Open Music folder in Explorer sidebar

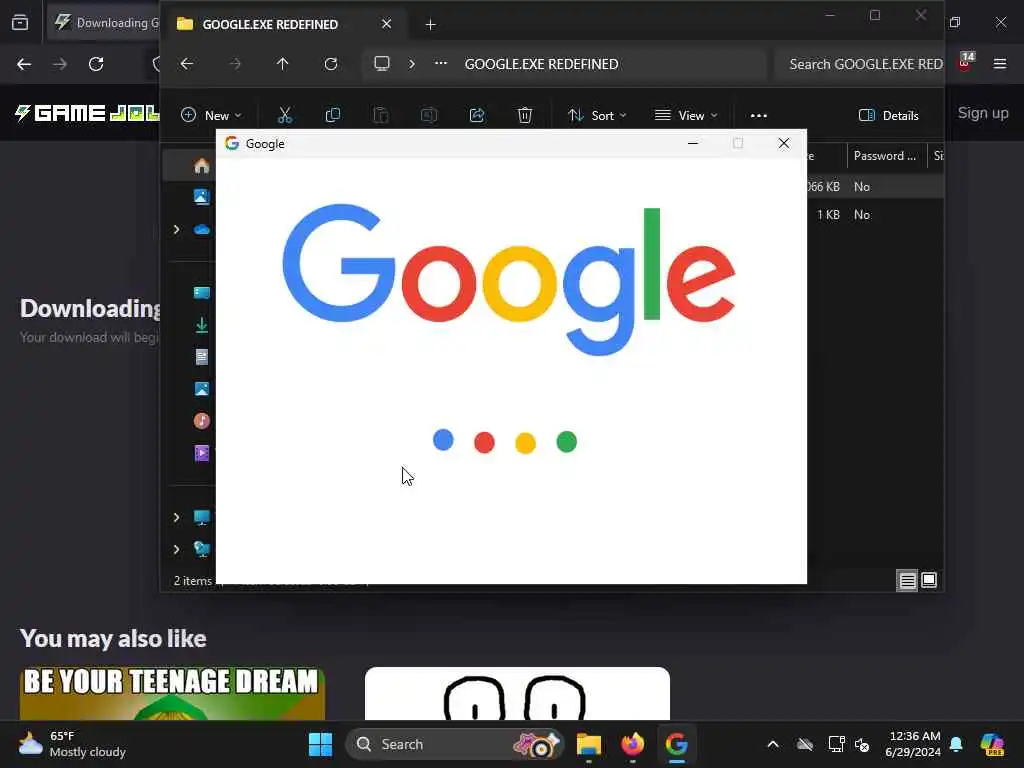201,421
